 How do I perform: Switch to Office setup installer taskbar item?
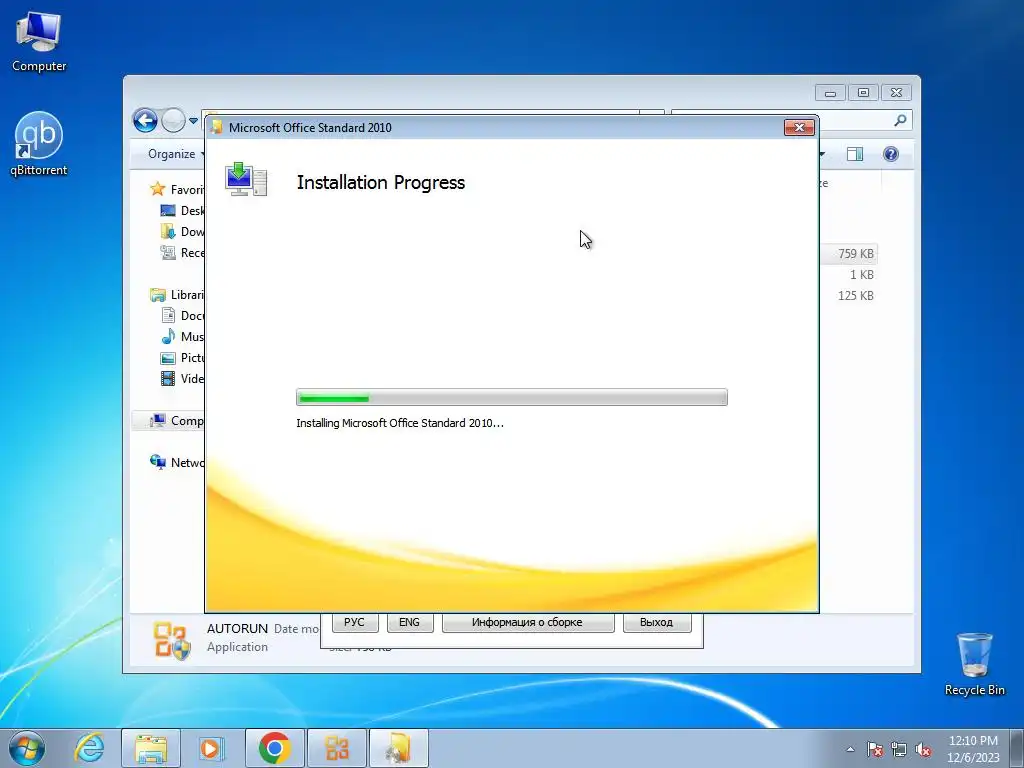pyautogui.click(x=398, y=748)
